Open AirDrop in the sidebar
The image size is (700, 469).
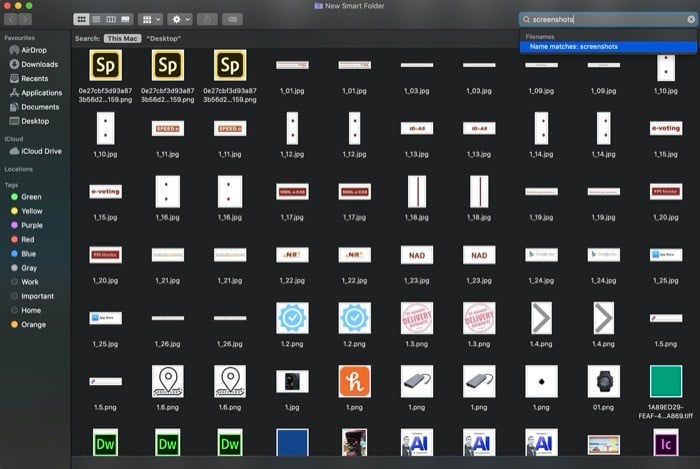(x=34, y=50)
